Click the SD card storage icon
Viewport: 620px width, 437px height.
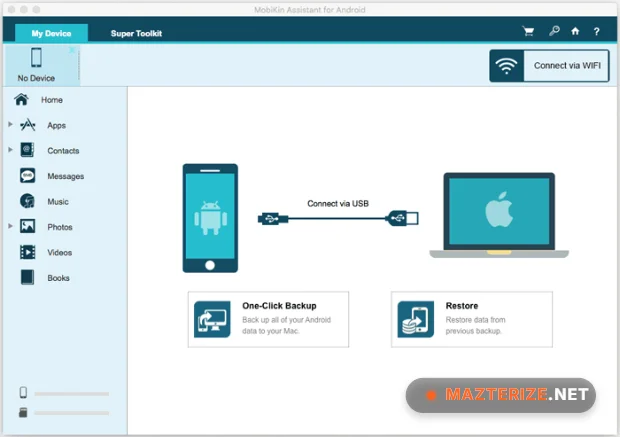click(x=23, y=412)
